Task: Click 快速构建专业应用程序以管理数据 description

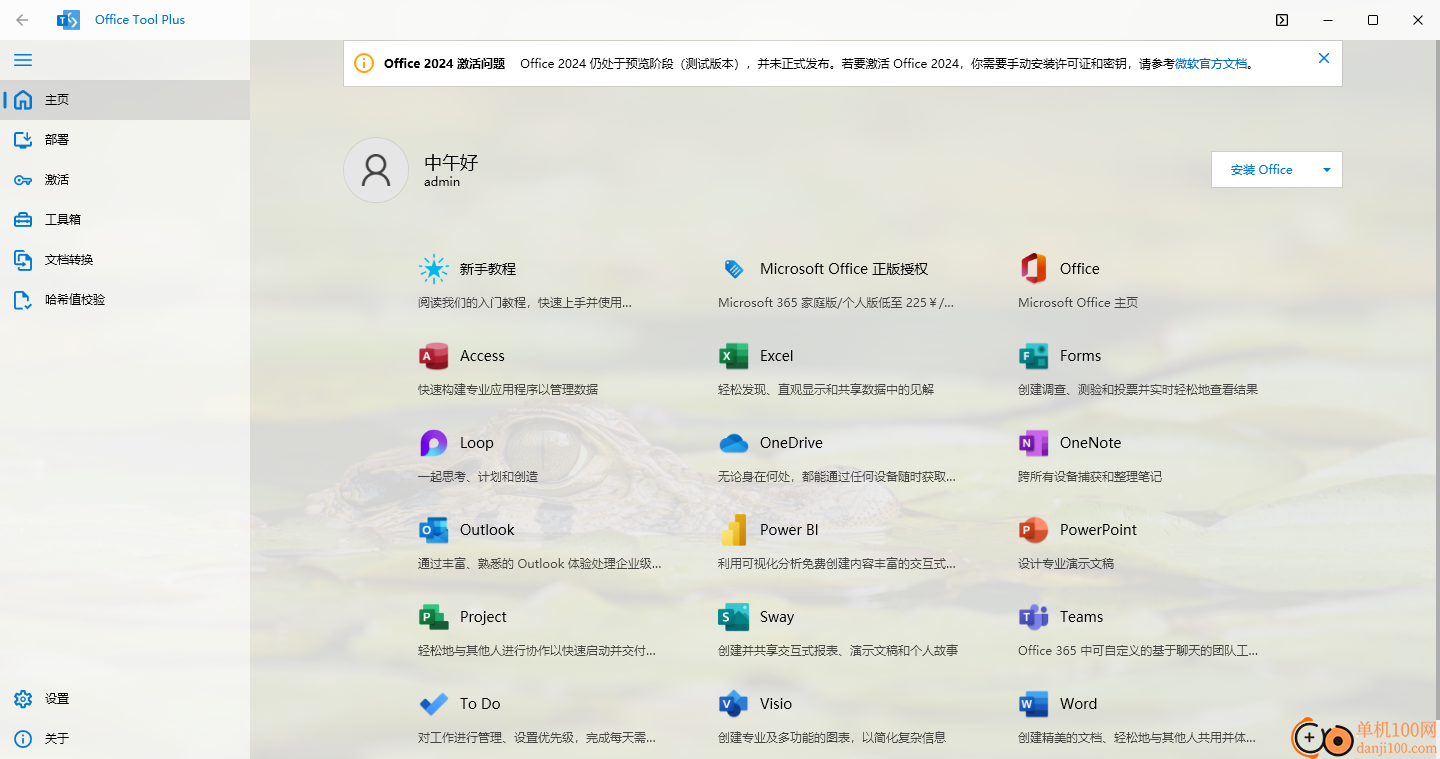Action: (508, 389)
